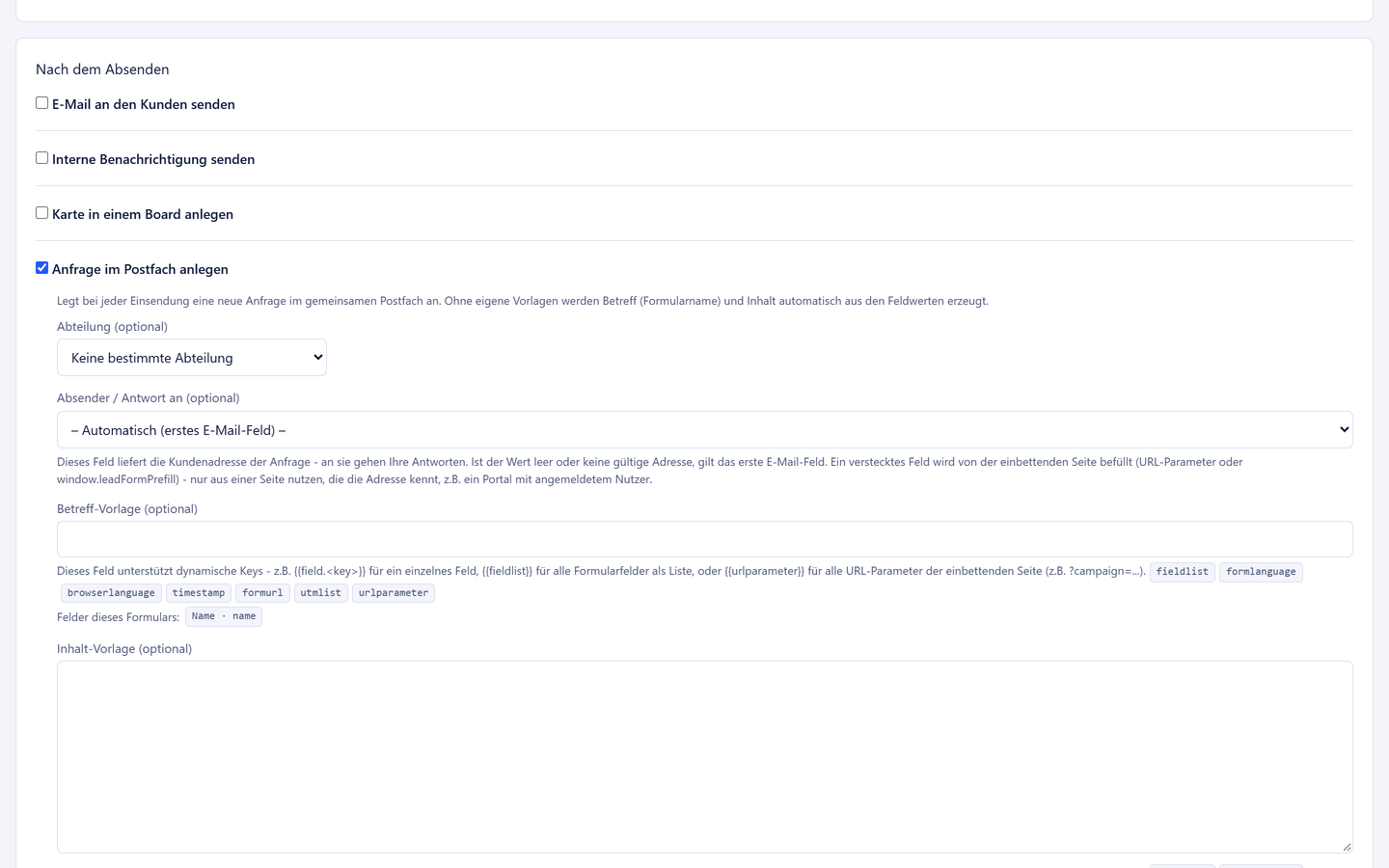
Task: Open the Abteilung dropdown
Action: pyautogui.click(x=192, y=358)
